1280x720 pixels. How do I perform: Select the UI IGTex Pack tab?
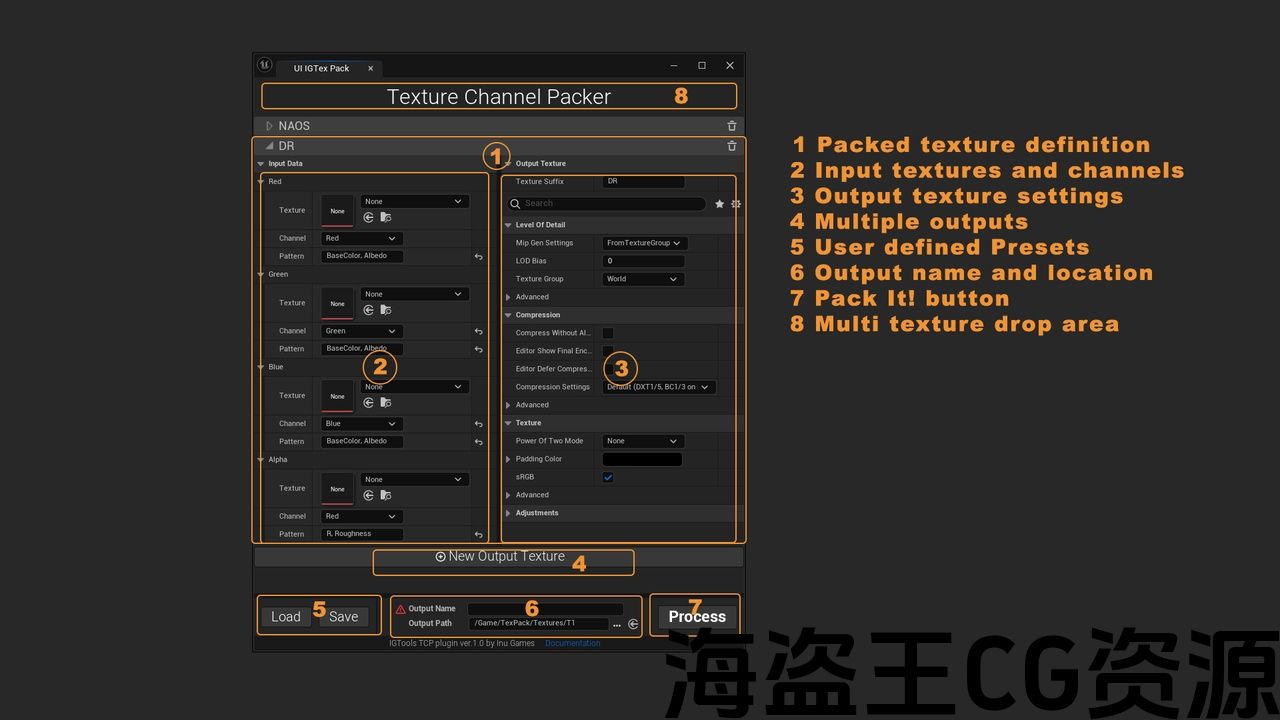pyautogui.click(x=321, y=68)
